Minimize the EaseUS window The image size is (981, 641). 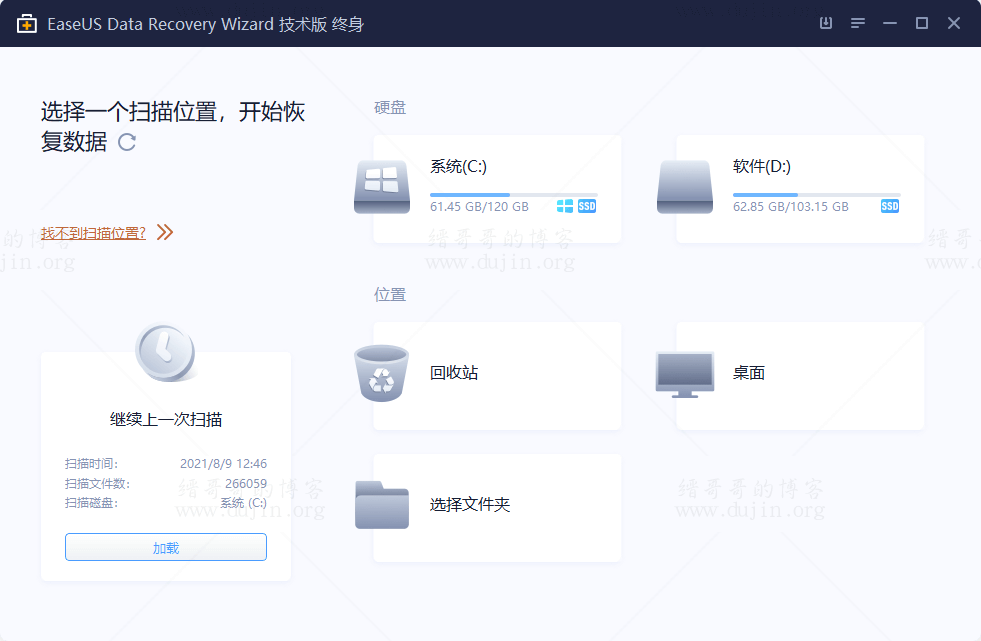pos(890,23)
